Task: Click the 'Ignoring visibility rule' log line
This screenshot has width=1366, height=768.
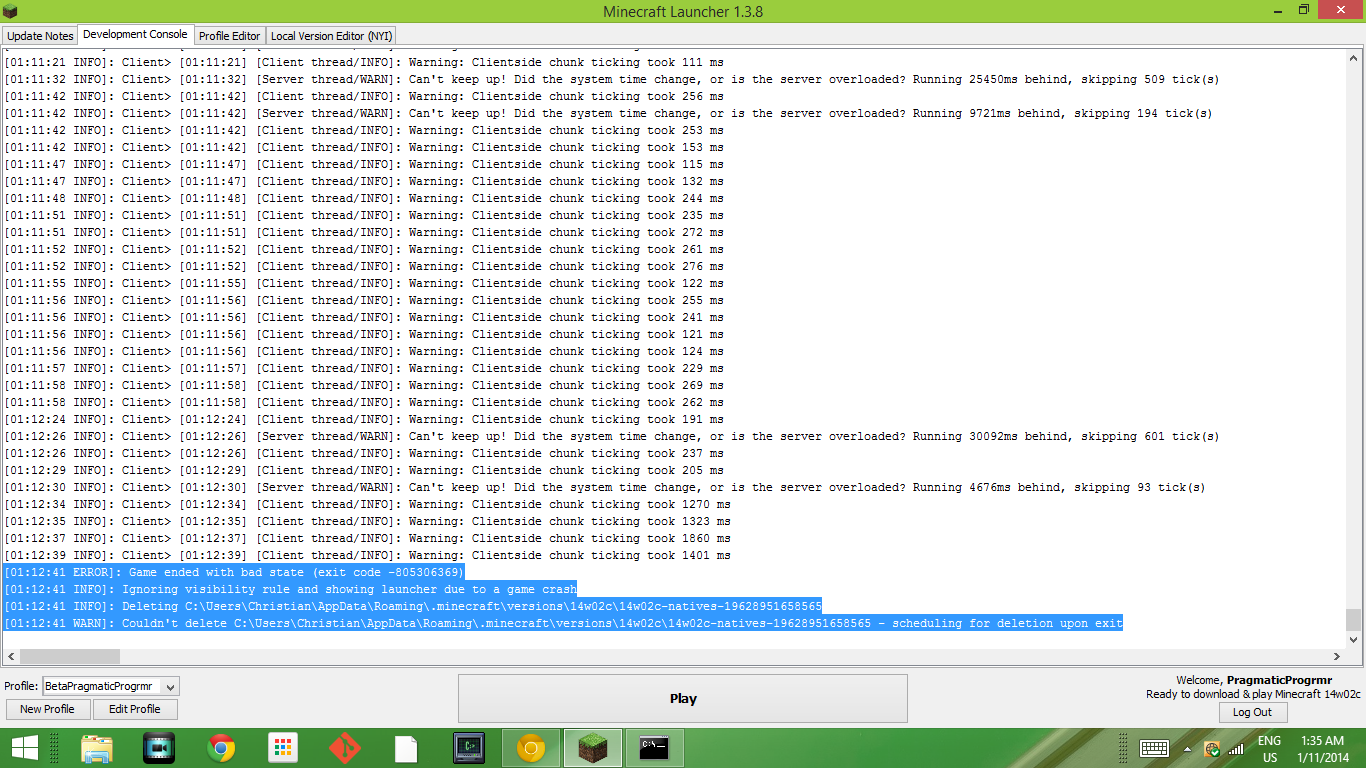Action: point(291,589)
